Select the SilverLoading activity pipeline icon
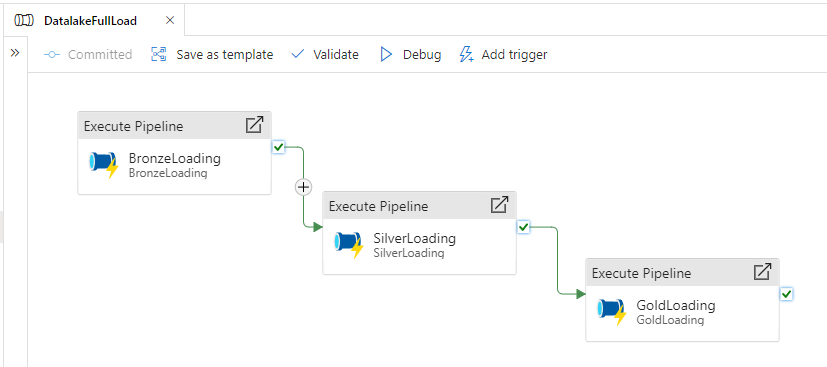827x367 pixels. (349, 245)
